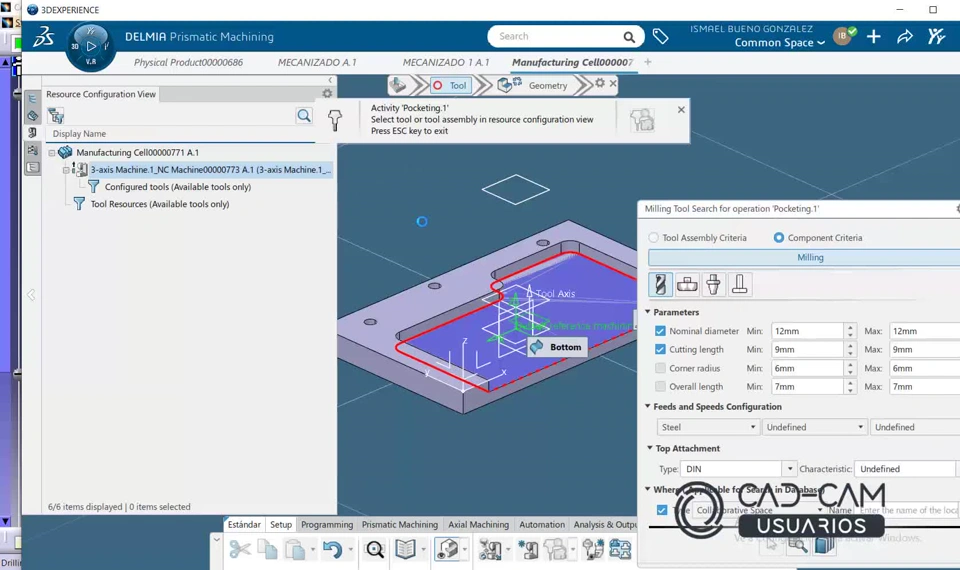Click the search magnifier in Resource Configuration View
This screenshot has width=960, height=570.
pos(304,115)
